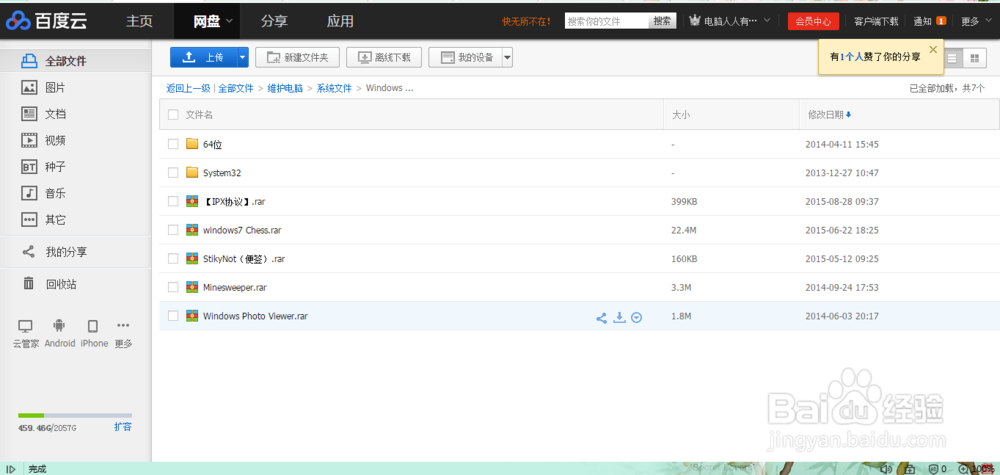Close the share-liked notification popup
Image resolution: width=1000 pixels, height=475 pixels.
pyautogui.click(x=934, y=49)
